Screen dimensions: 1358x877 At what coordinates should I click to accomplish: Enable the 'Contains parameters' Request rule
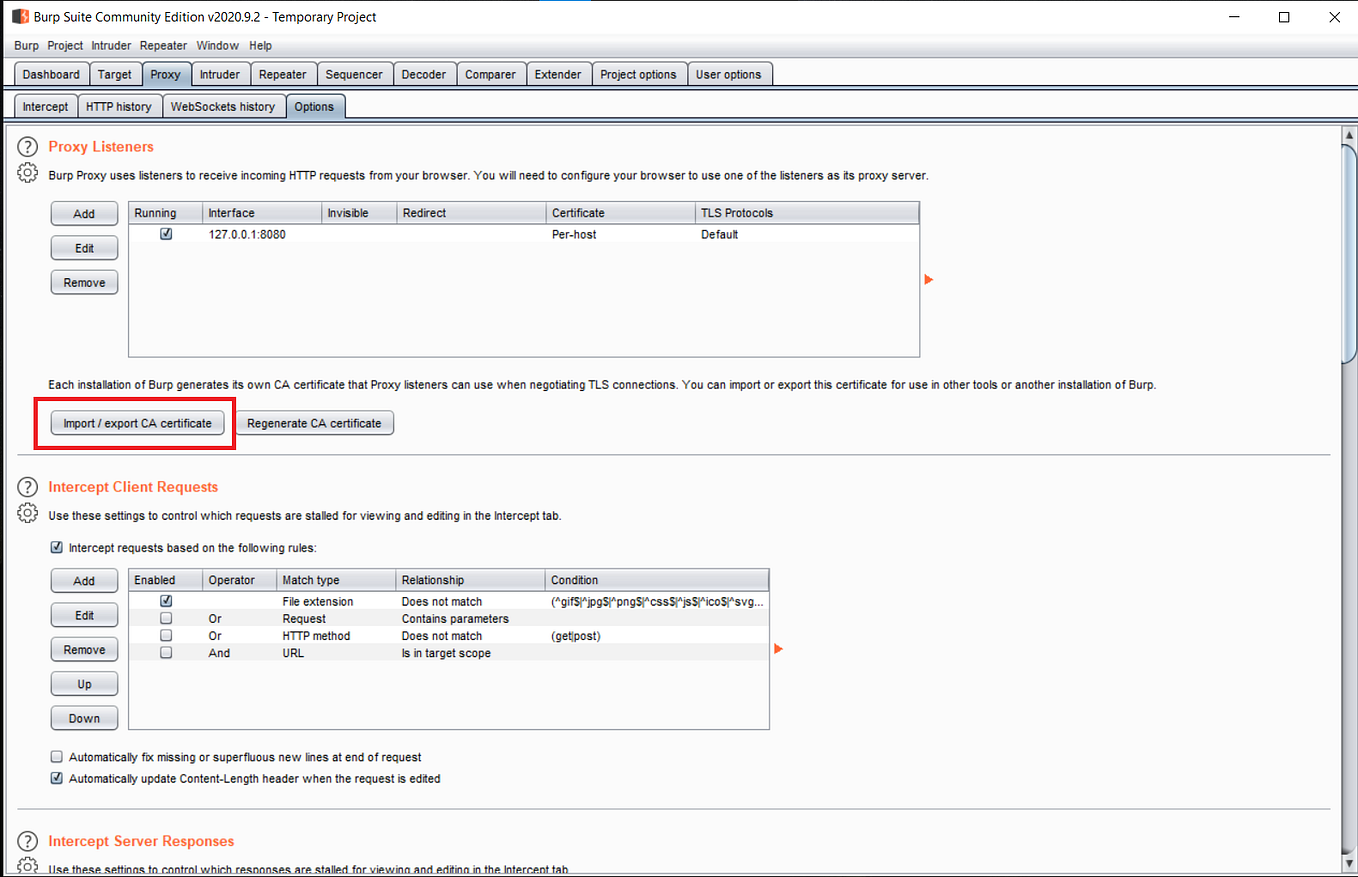tap(166, 619)
